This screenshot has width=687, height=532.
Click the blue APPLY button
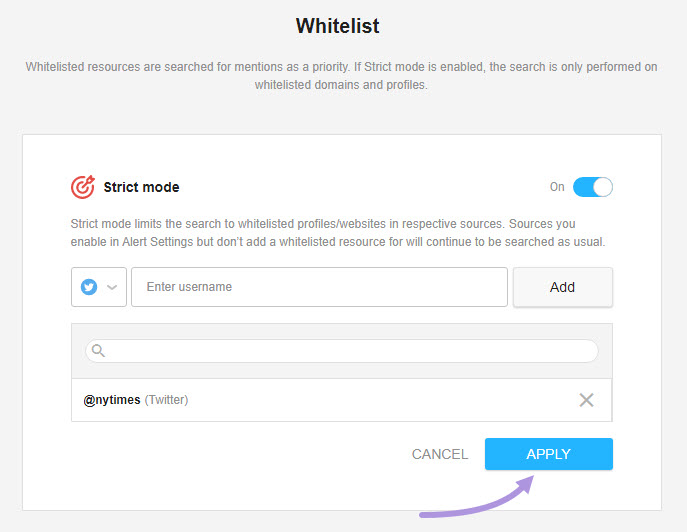(549, 454)
